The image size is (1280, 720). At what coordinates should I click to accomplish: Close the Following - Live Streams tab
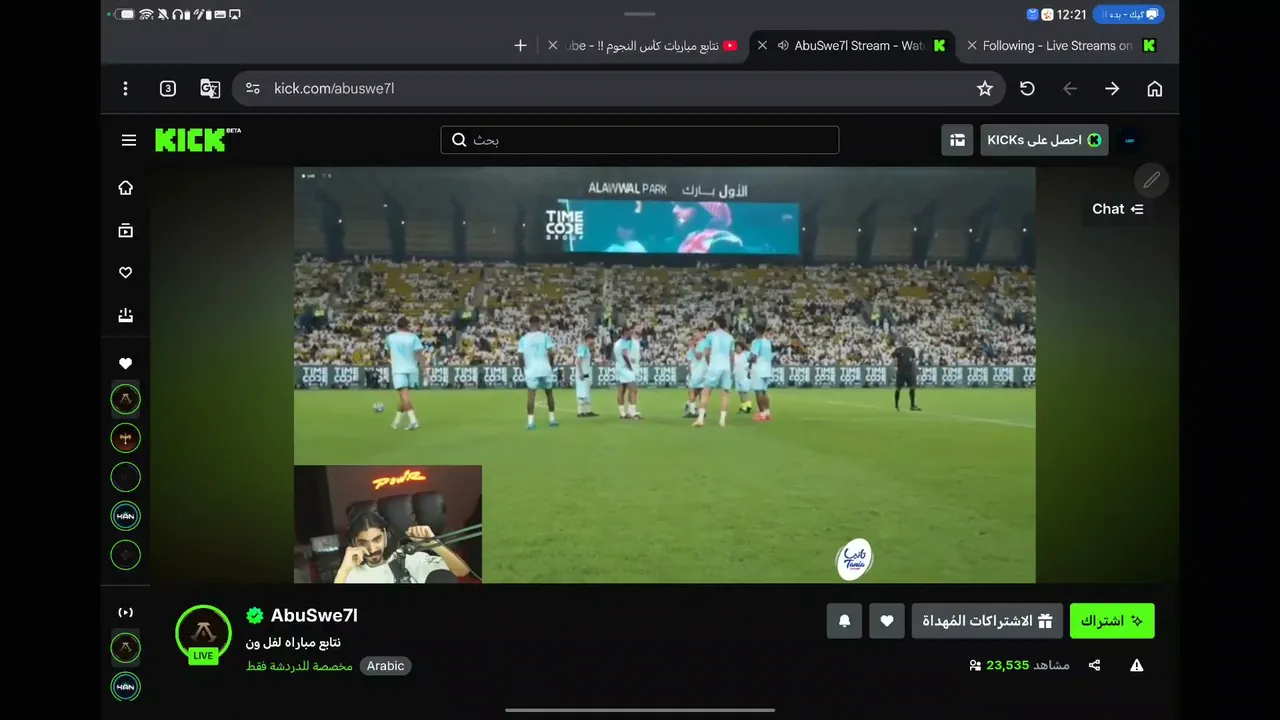tap(971, 45)
